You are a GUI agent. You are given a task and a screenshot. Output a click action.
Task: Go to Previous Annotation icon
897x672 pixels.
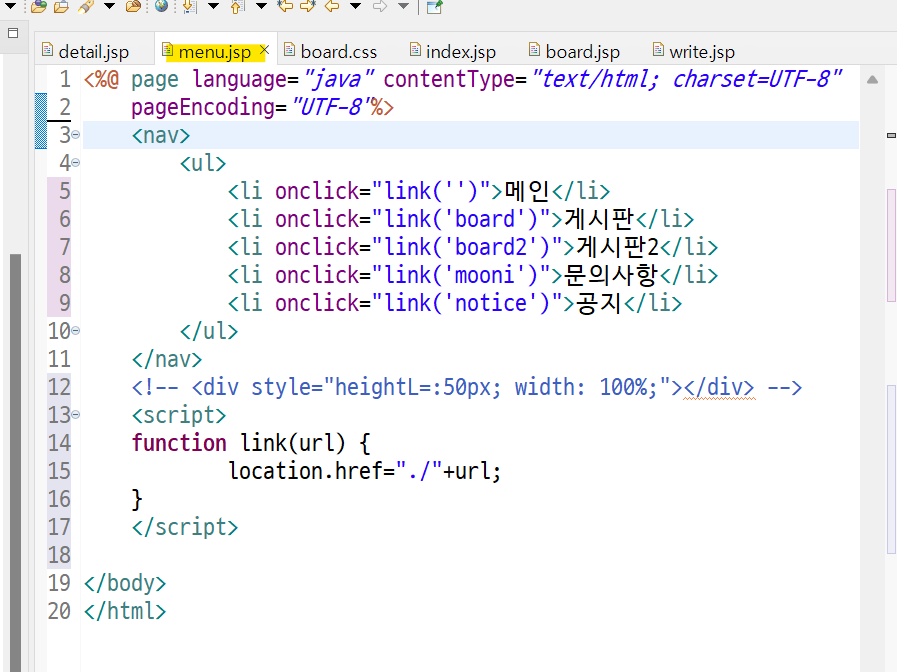pyautogui.click(x=237, y=6)
